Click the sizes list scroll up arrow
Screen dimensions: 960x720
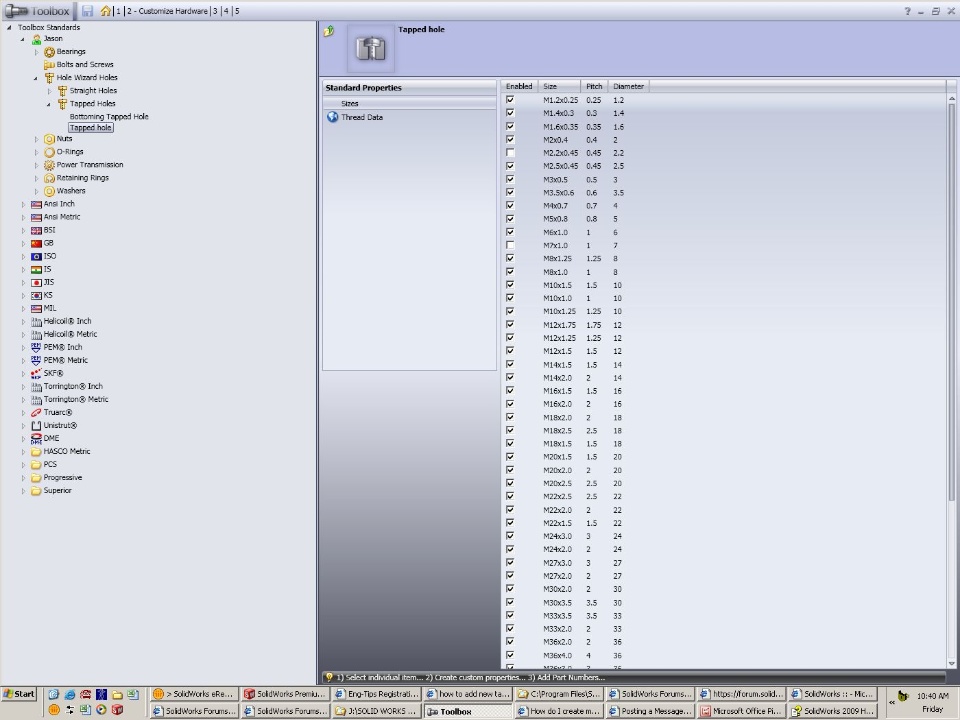[951, 99]
